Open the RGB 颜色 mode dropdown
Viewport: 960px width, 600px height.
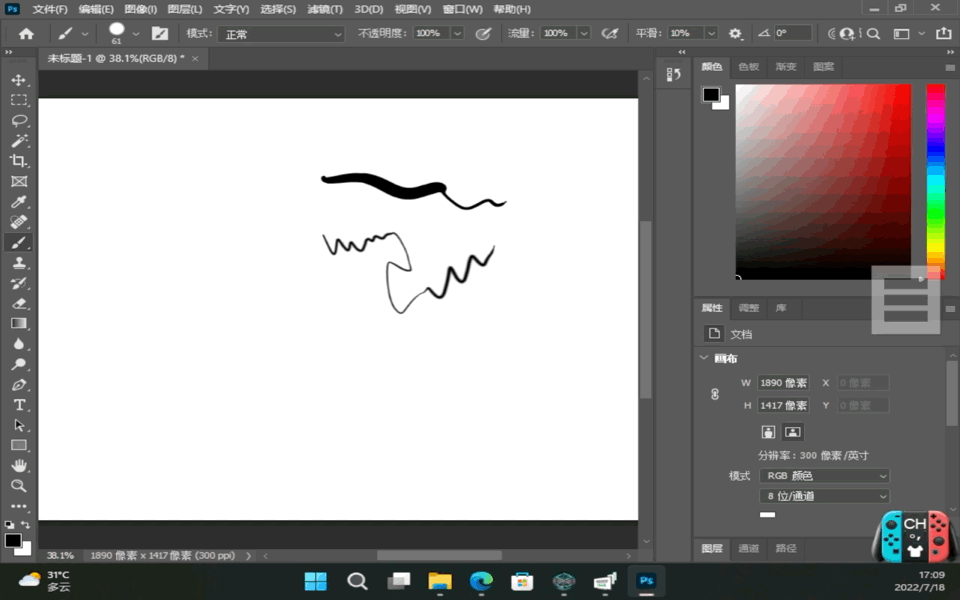[824, 476]
